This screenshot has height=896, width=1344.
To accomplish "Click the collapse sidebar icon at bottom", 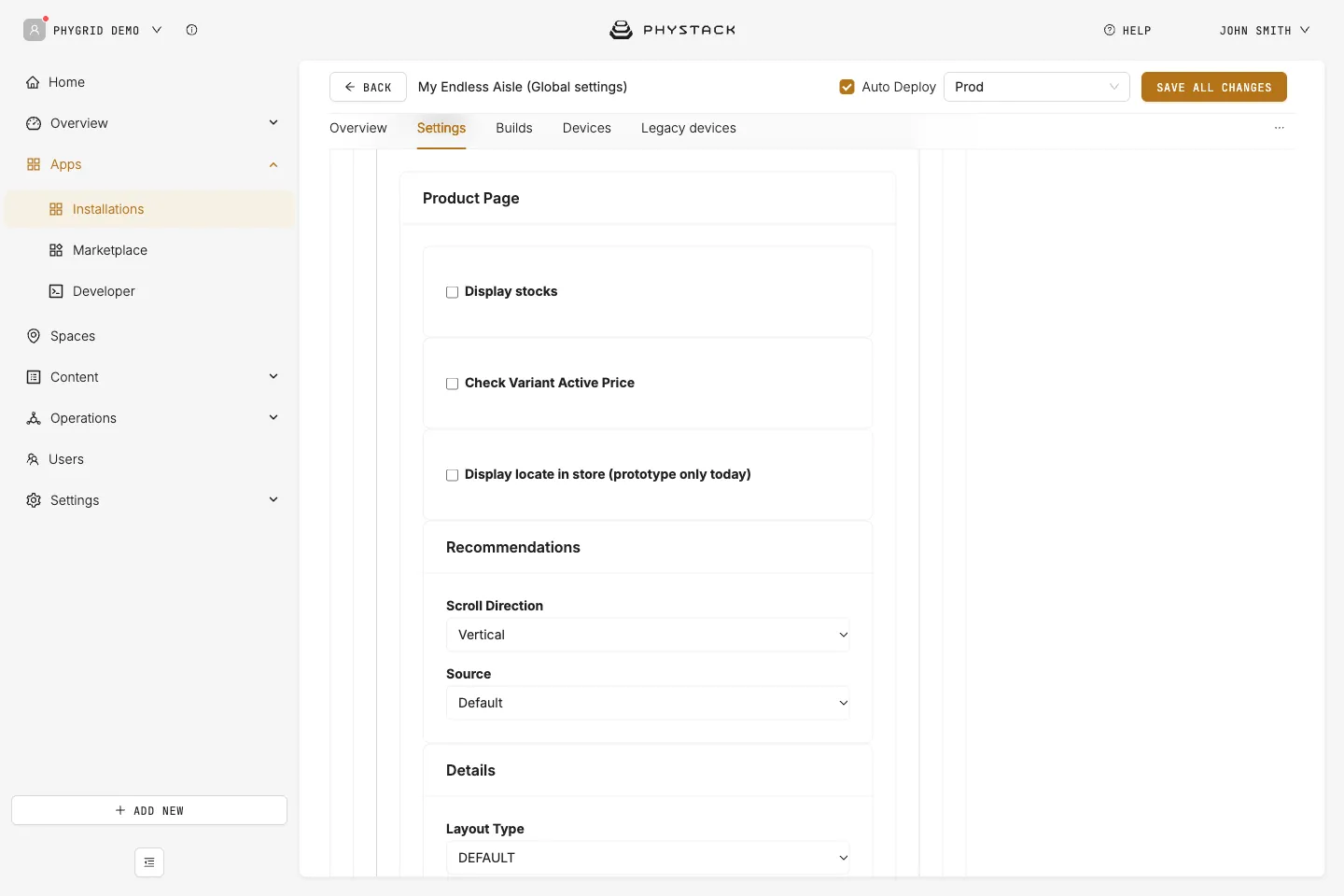I will (x=149, y=862).
